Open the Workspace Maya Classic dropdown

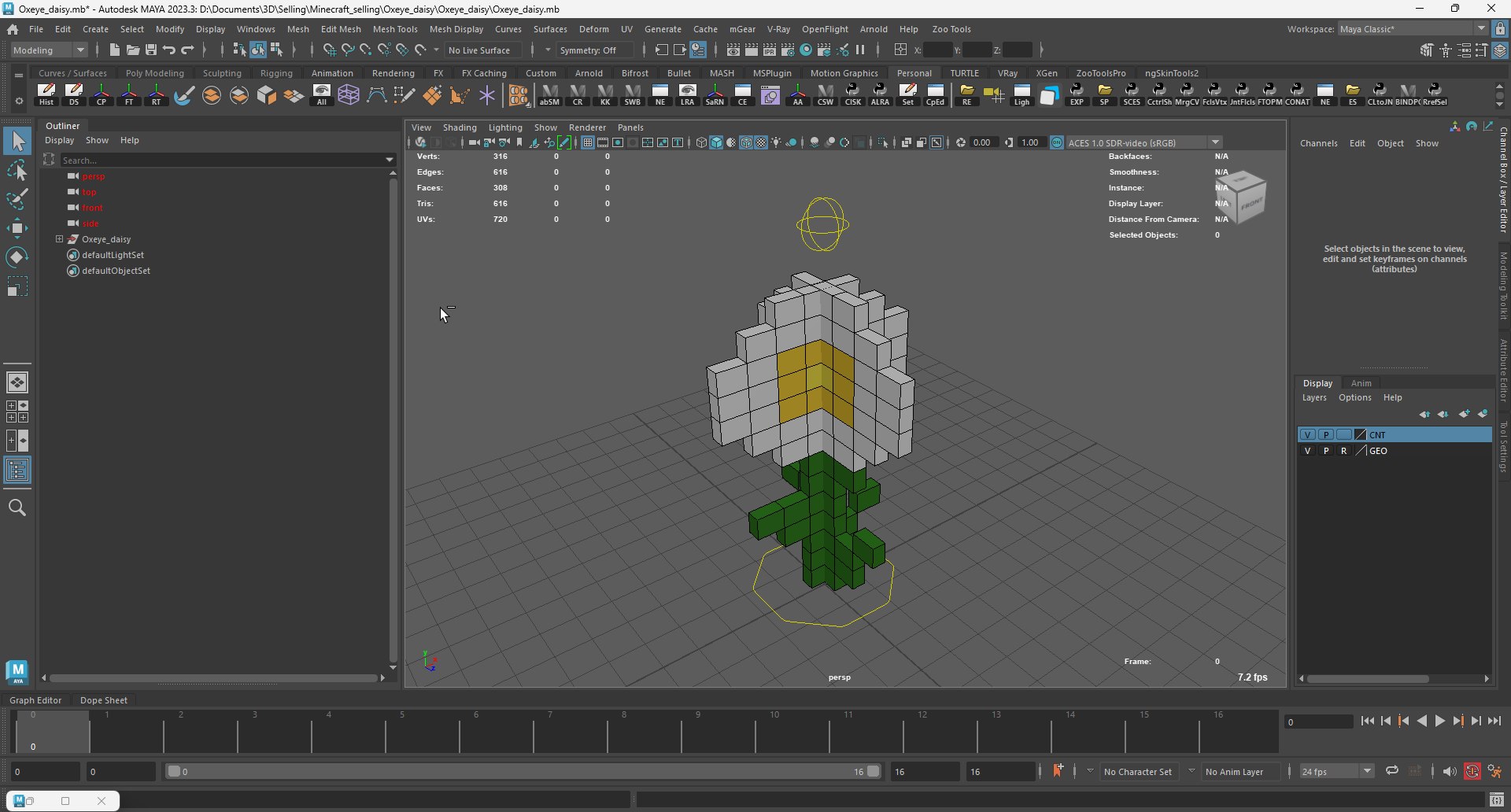(1413, 28)
